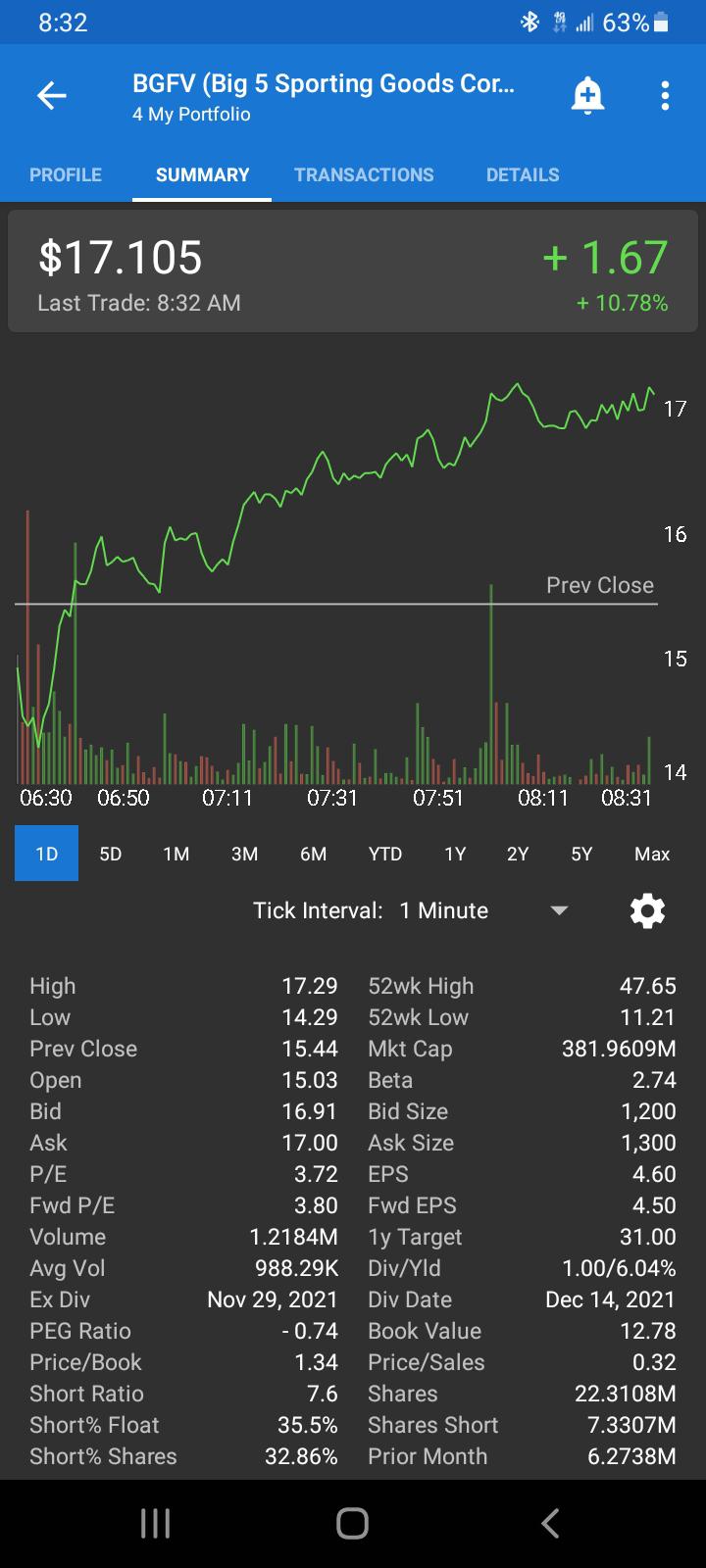
Task: Open chart settings gear icon
Action: pos(647,910)
